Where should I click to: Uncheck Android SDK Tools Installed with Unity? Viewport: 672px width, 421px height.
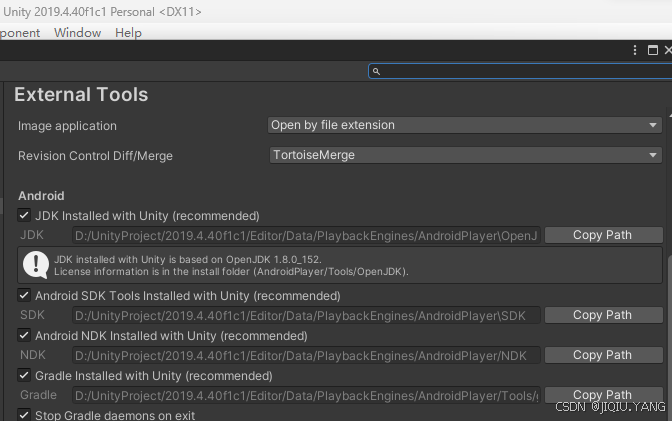pos(24,295)
